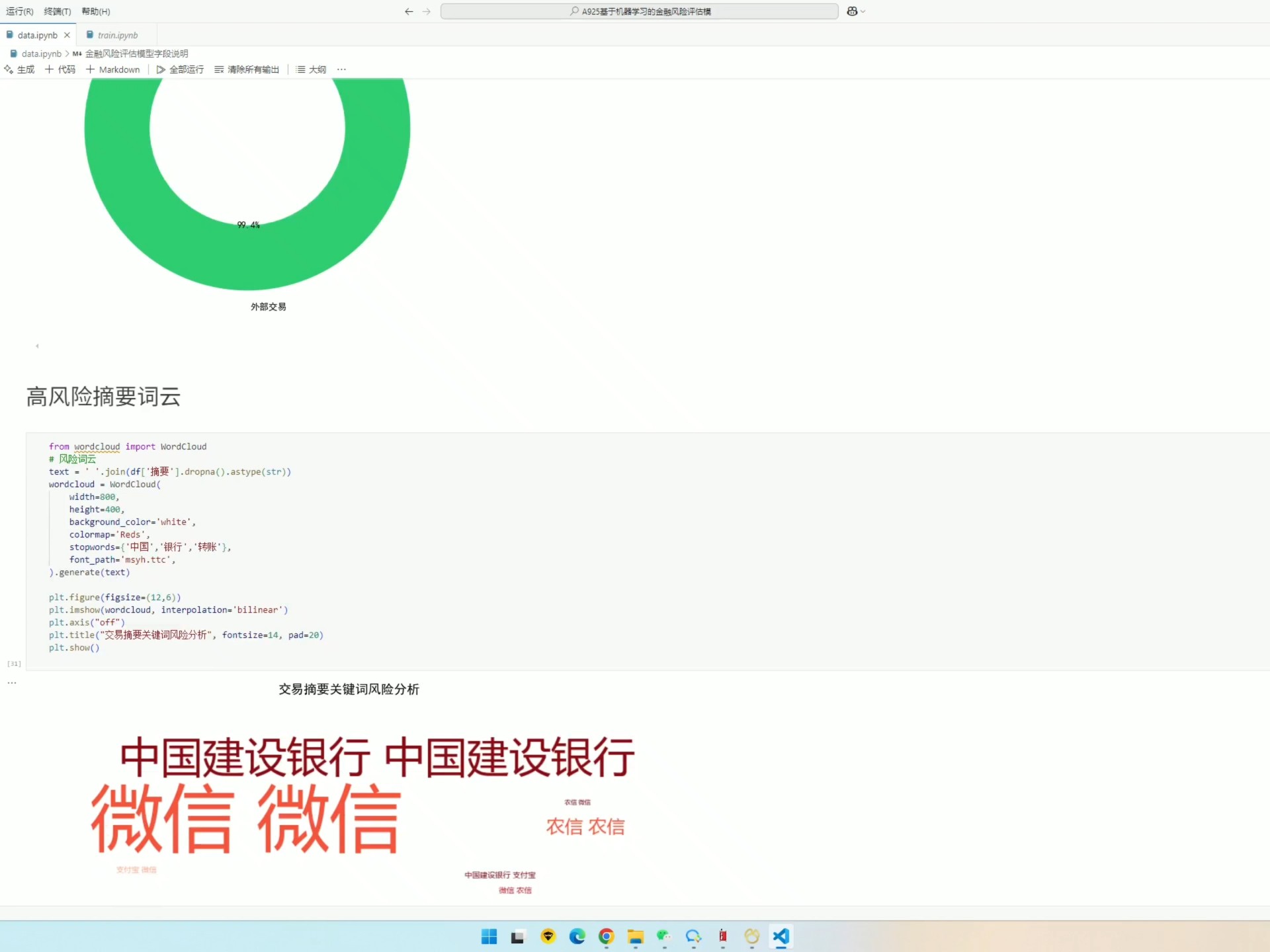Open the notebook toolbar more actions ellipsis
The height and width of the screenshot is (952, 1270).
coord(341,69)
